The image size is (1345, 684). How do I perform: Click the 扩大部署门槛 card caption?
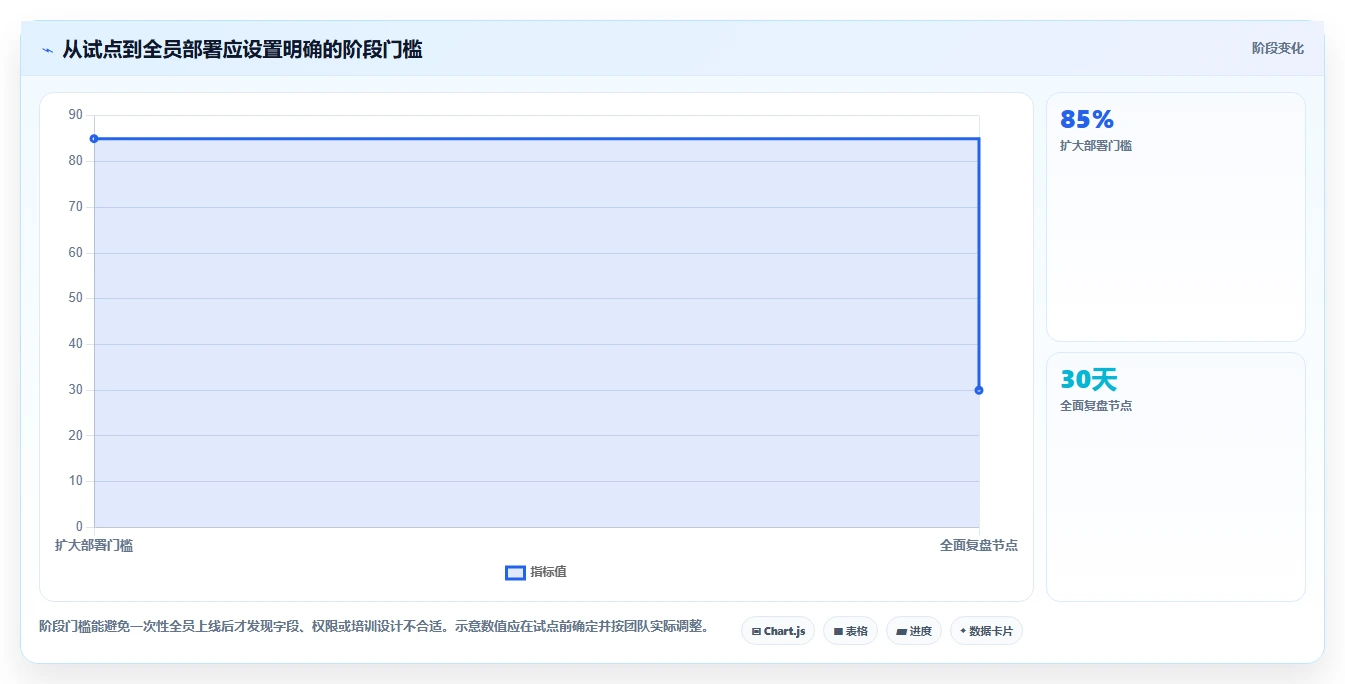click(1096, 146)
